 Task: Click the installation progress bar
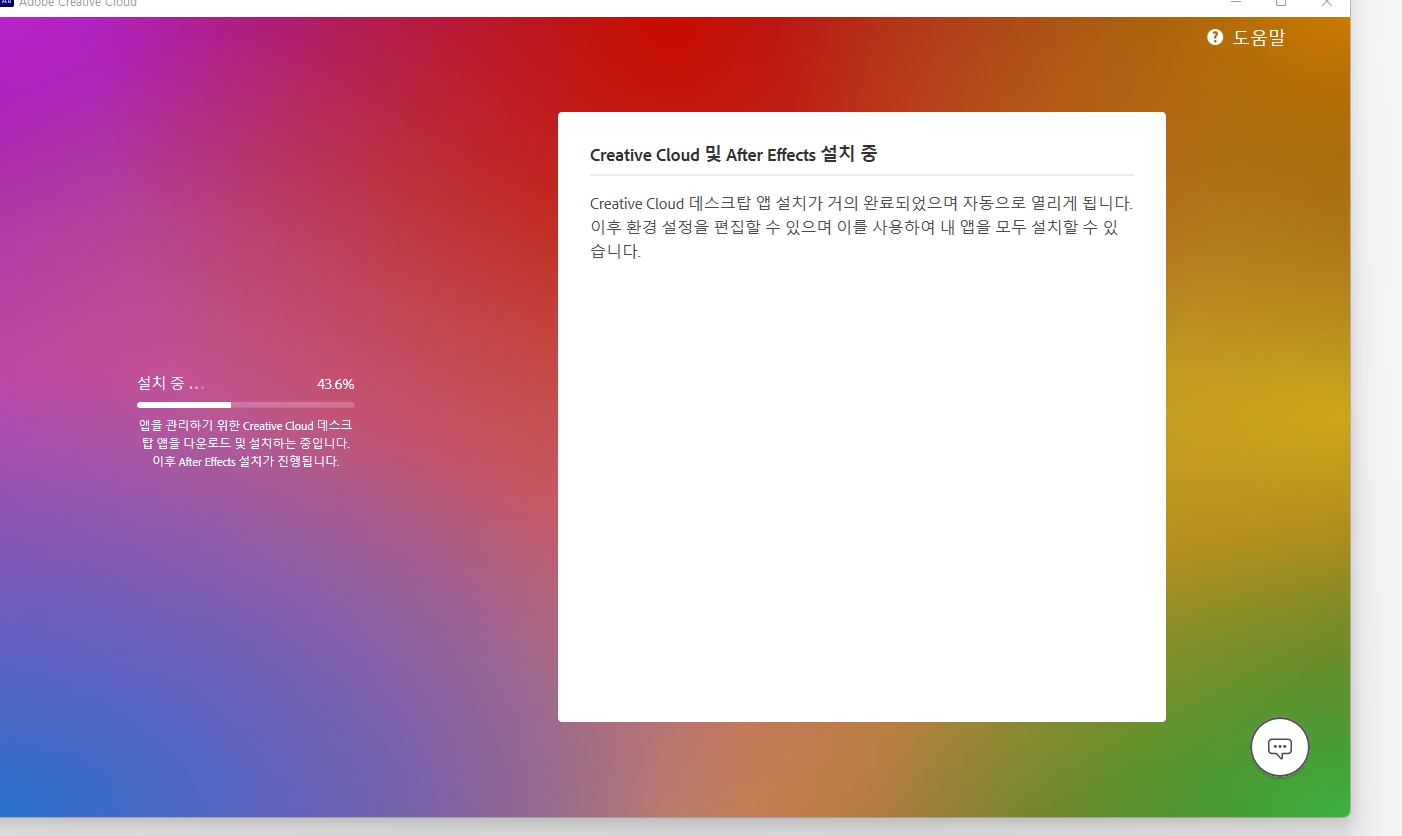click(246, 405)
